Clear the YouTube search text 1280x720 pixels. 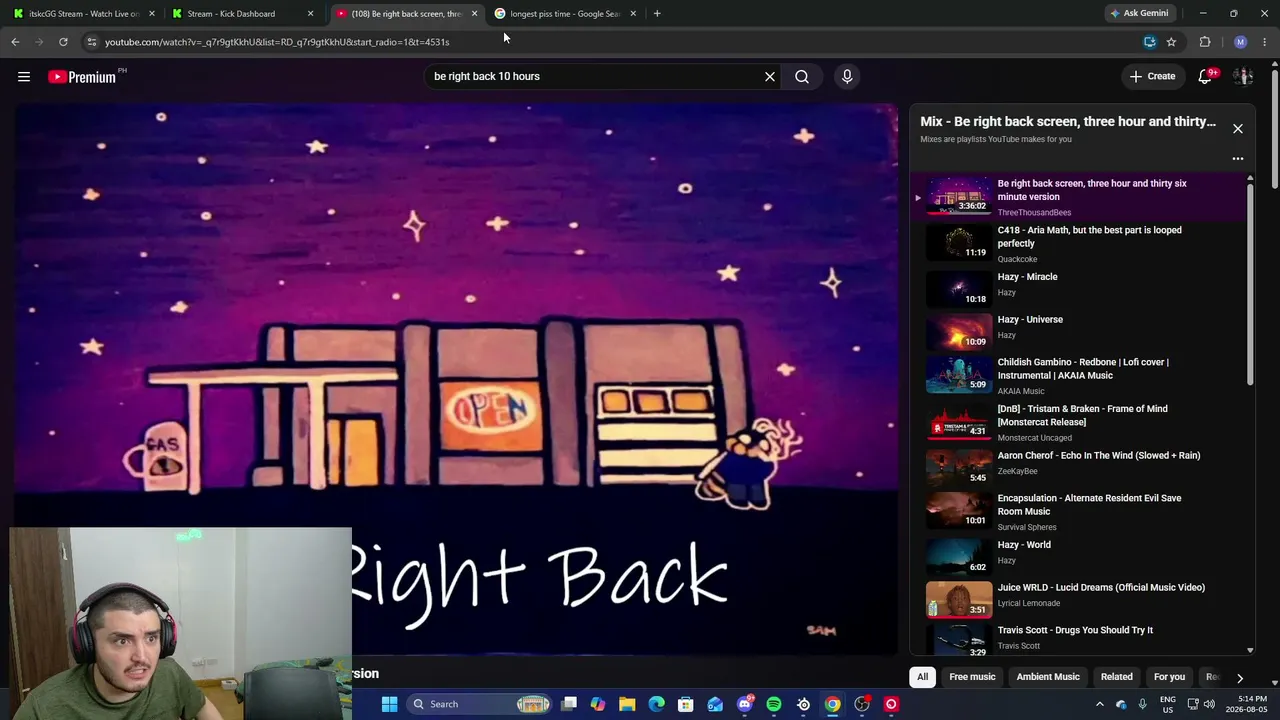click(770, 76)
